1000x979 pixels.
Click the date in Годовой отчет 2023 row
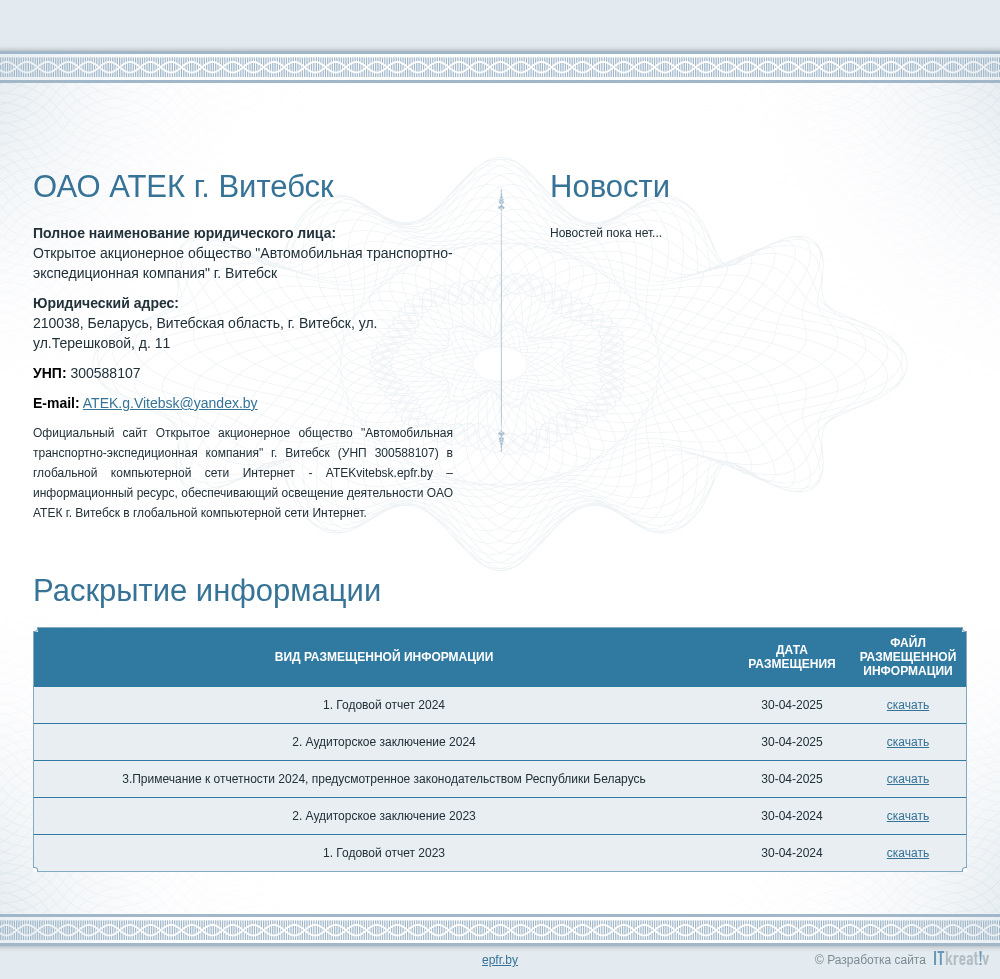[791, 853]
